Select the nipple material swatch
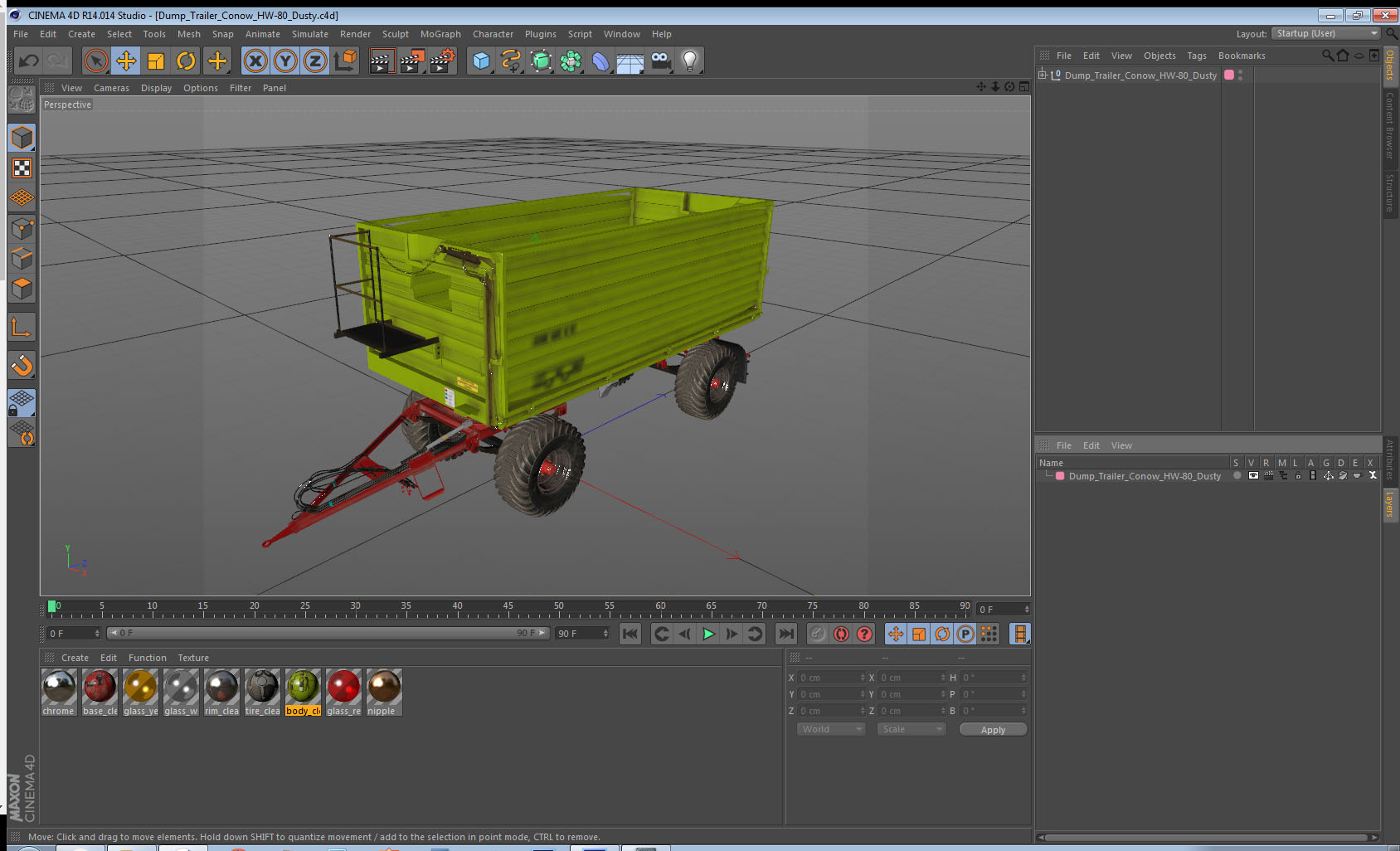Viewport: 1400px width, 851px height. pyautogui.click(x=384, y=692)
